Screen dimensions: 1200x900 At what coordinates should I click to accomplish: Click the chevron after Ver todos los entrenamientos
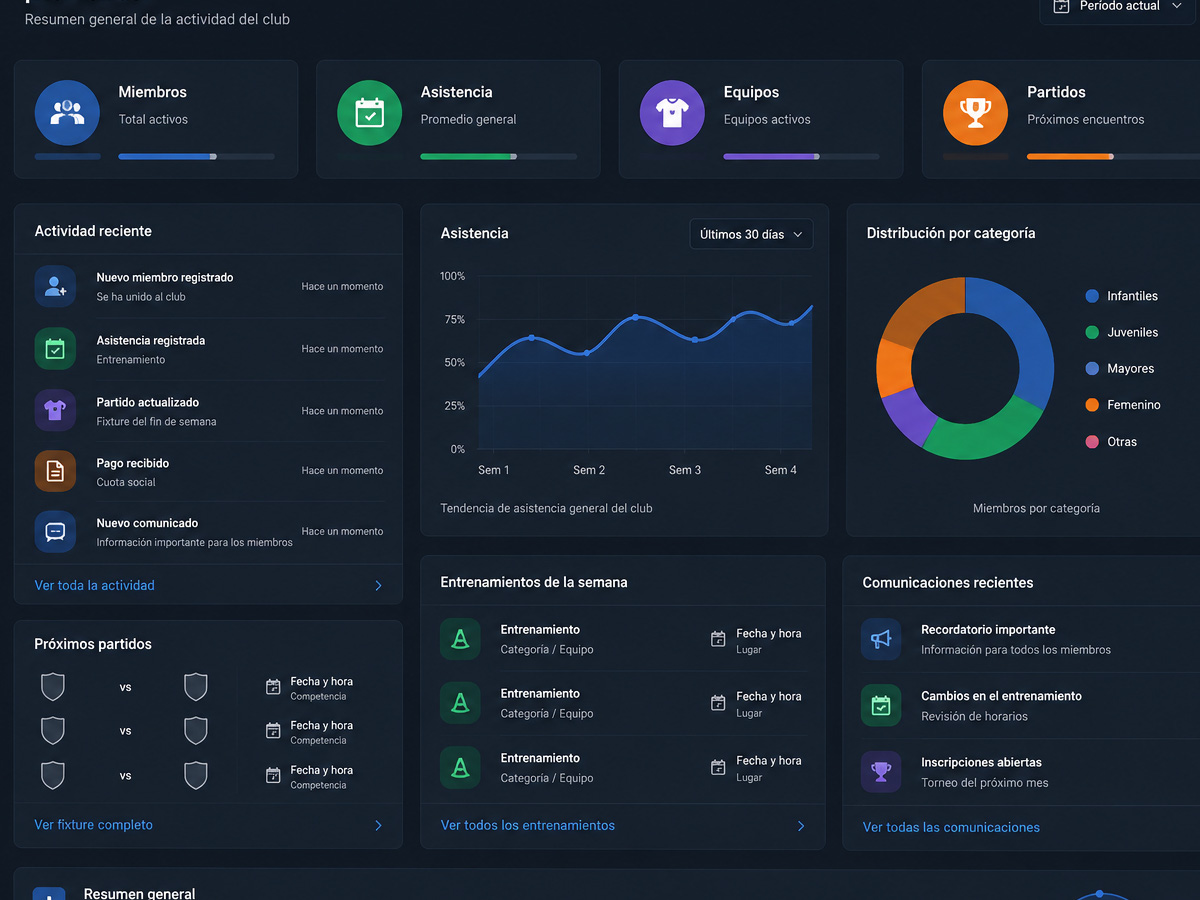click(x=801, y=826)
